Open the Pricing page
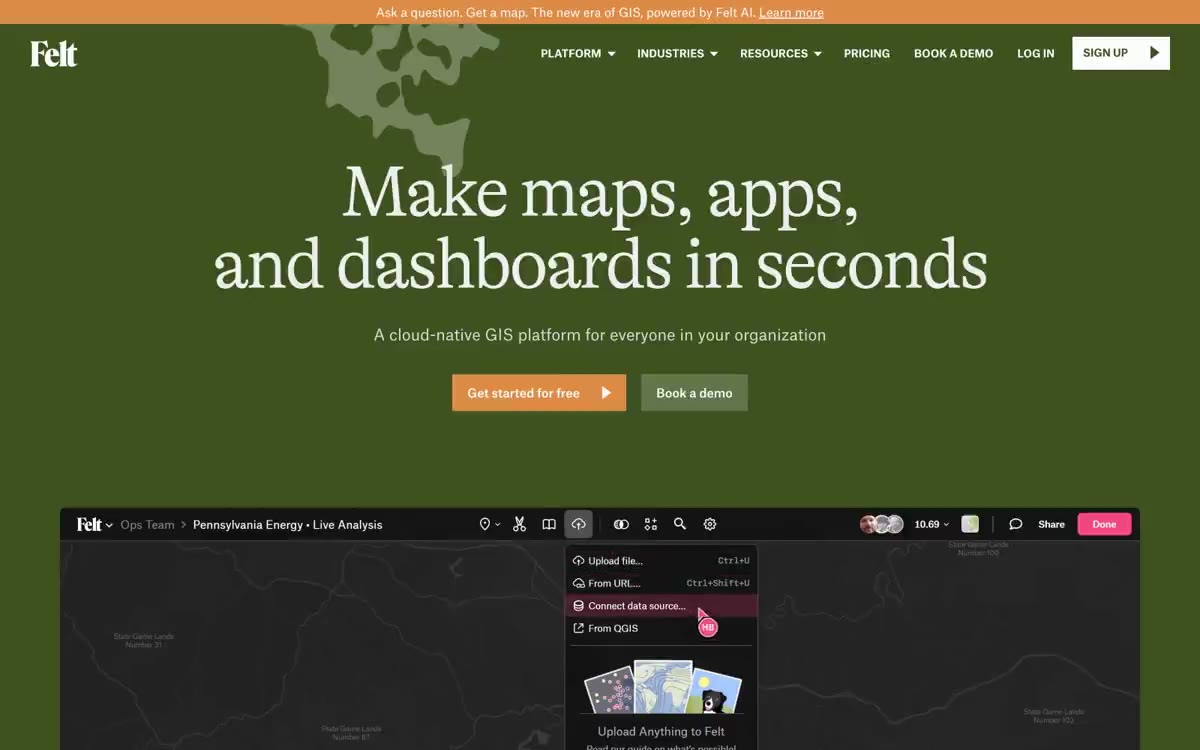This screenshot has height=750, width=1200. [x=867, y=54]
